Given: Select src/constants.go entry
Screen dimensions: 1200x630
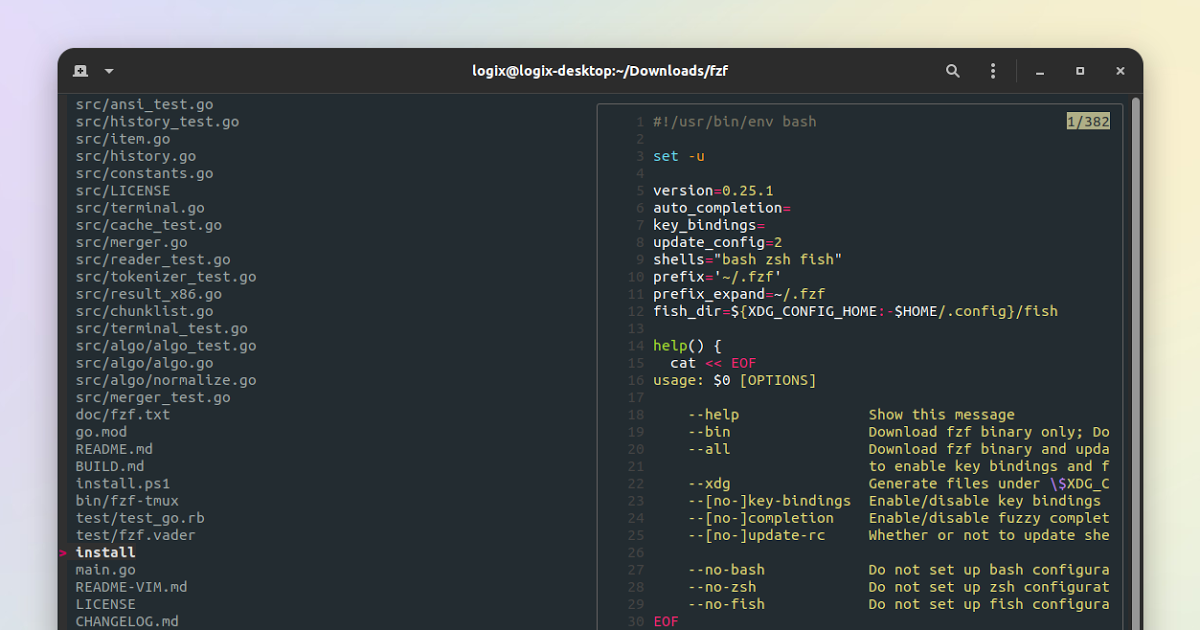Looking at the screenshot, I should pyautogui.click(x=144, y=173).
